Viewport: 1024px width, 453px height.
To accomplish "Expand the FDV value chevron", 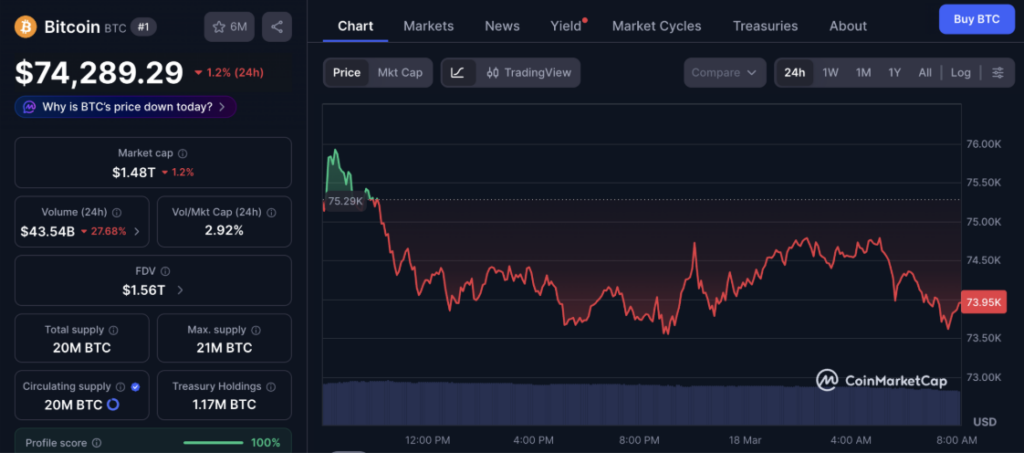I will [180, 290].
